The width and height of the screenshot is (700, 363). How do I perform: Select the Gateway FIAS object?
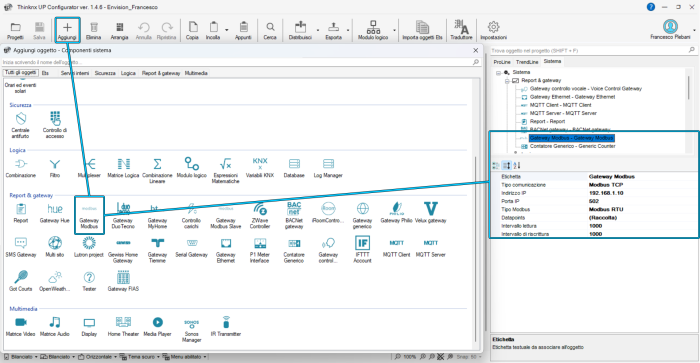pyautogui.click(x=123, y=282)
